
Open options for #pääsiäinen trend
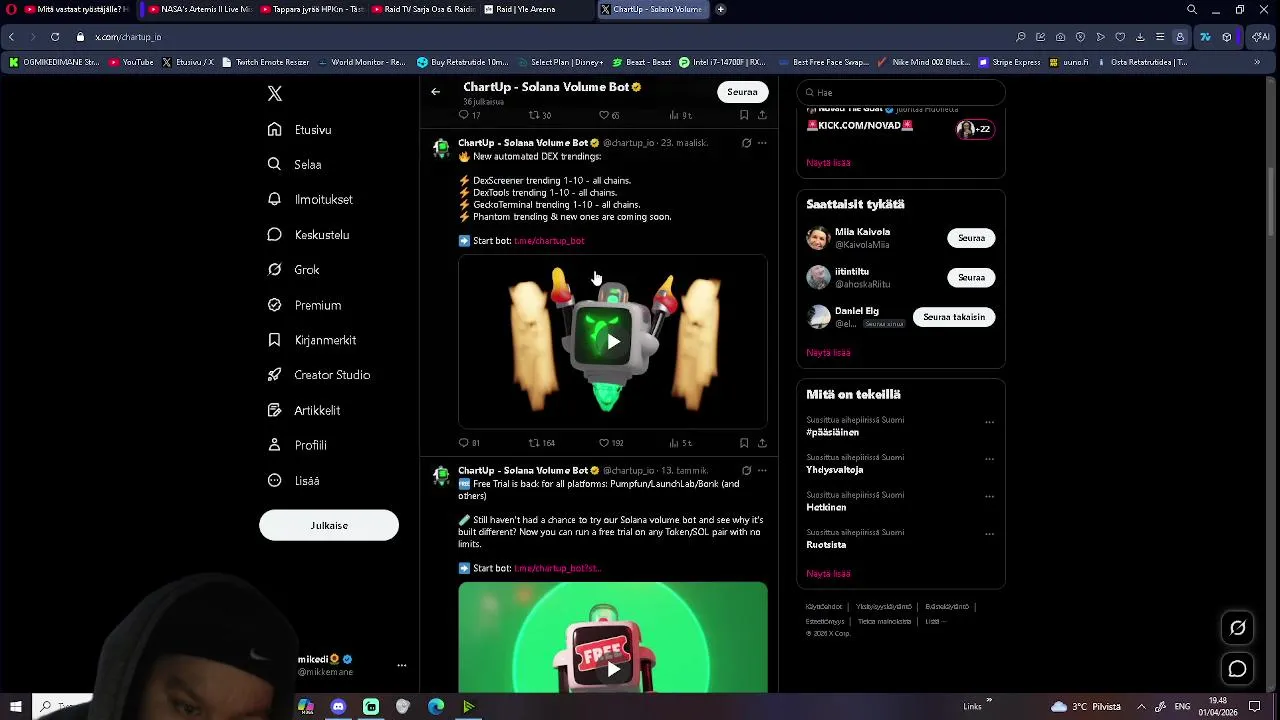[x=989, y=422]
